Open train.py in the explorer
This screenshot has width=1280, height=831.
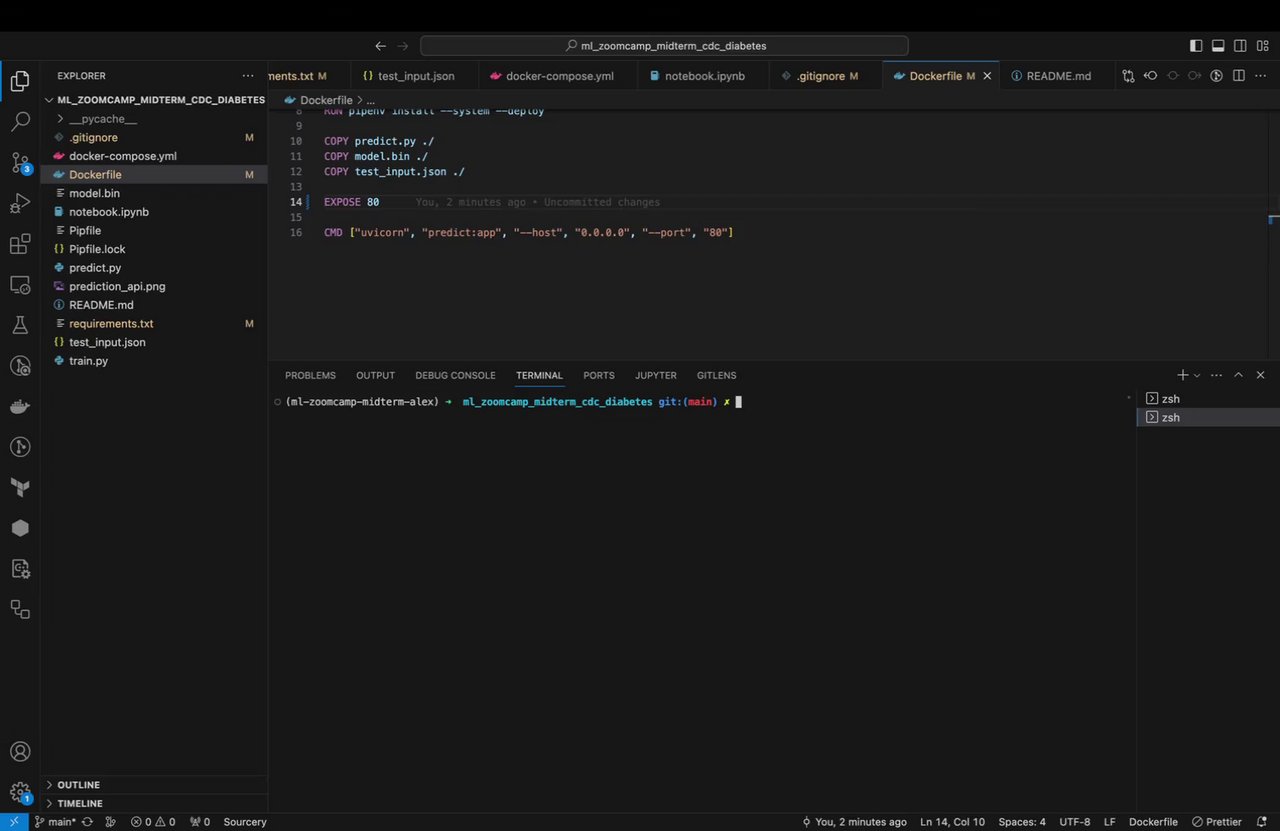click(154, 361)
